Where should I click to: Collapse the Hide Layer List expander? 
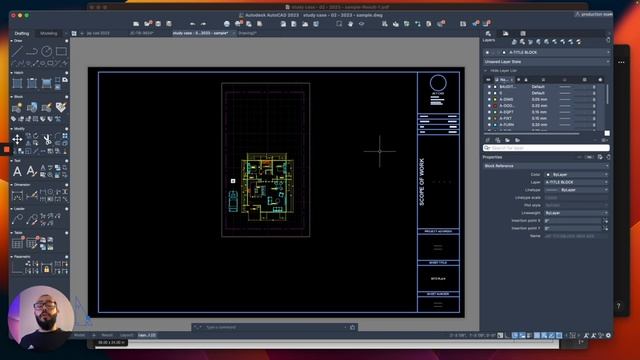click(x=486, y=71)
